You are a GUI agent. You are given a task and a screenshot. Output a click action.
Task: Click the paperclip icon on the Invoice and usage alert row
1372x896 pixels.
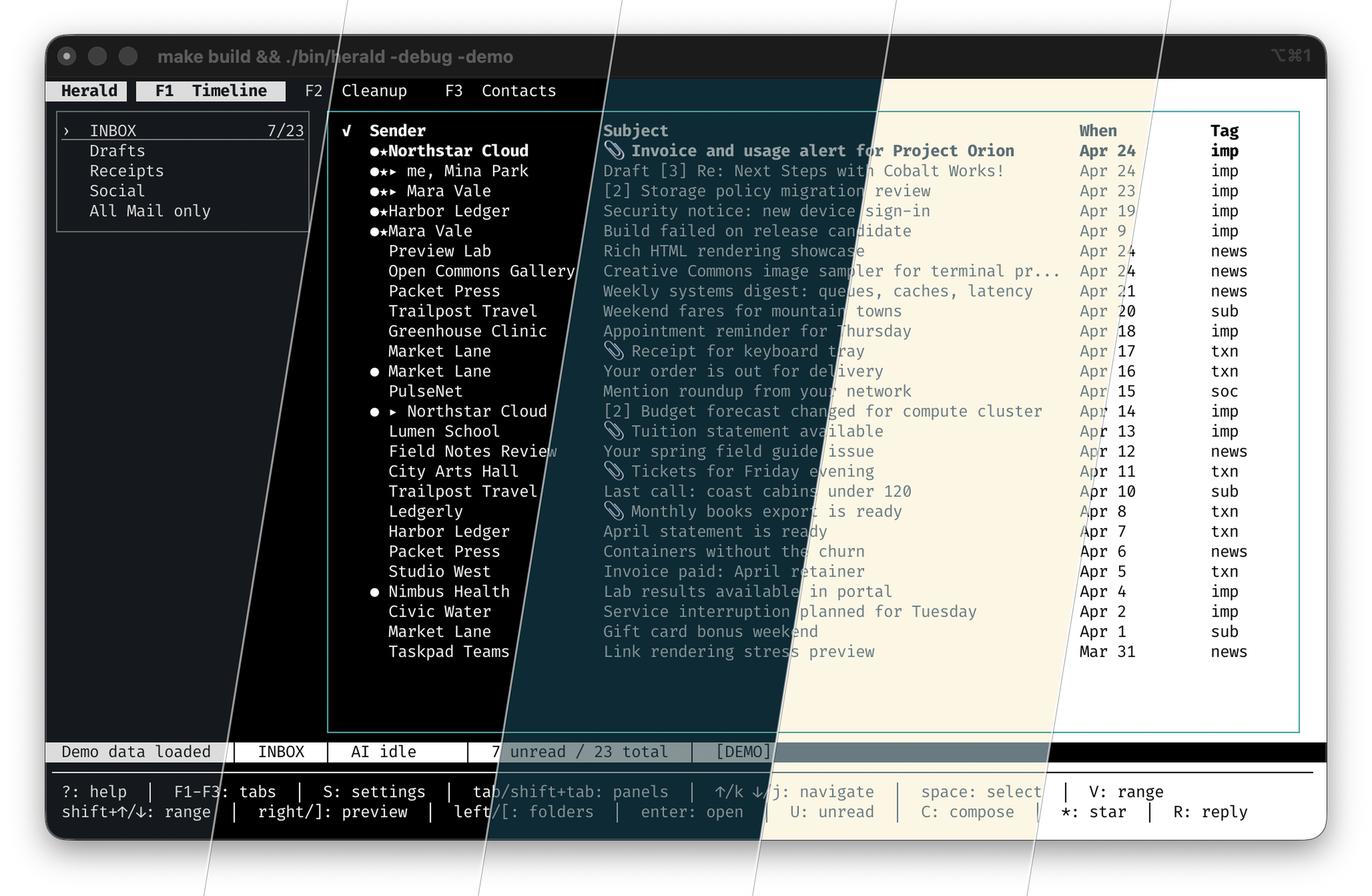click(613, 151)
